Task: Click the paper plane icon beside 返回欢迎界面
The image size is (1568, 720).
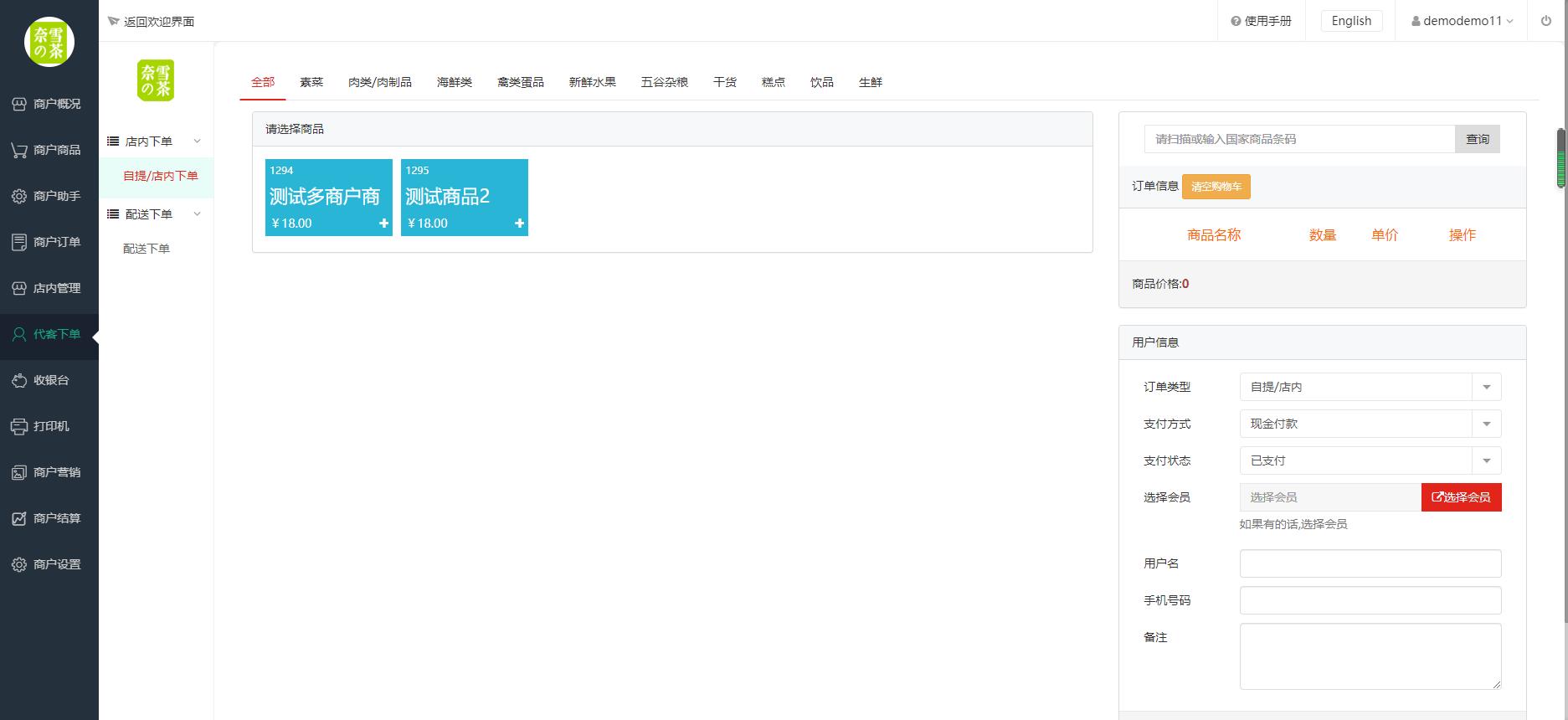Action: click(113, 21)
